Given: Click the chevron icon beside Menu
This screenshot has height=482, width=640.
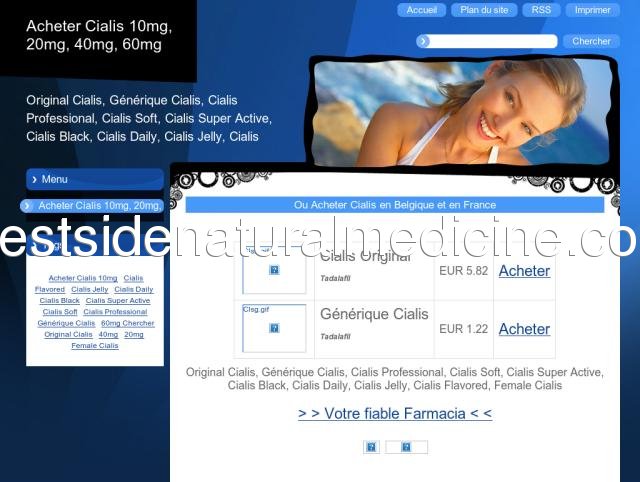Looking at the screenshot, I should pyautogui.click(x=35, y=180).
